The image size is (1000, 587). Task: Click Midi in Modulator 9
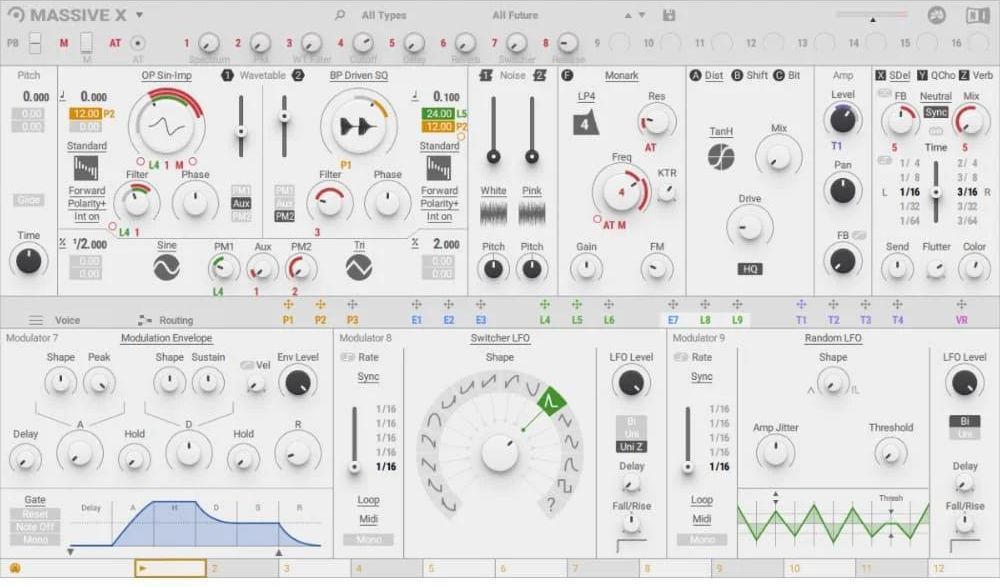click(x=702, y=519)
